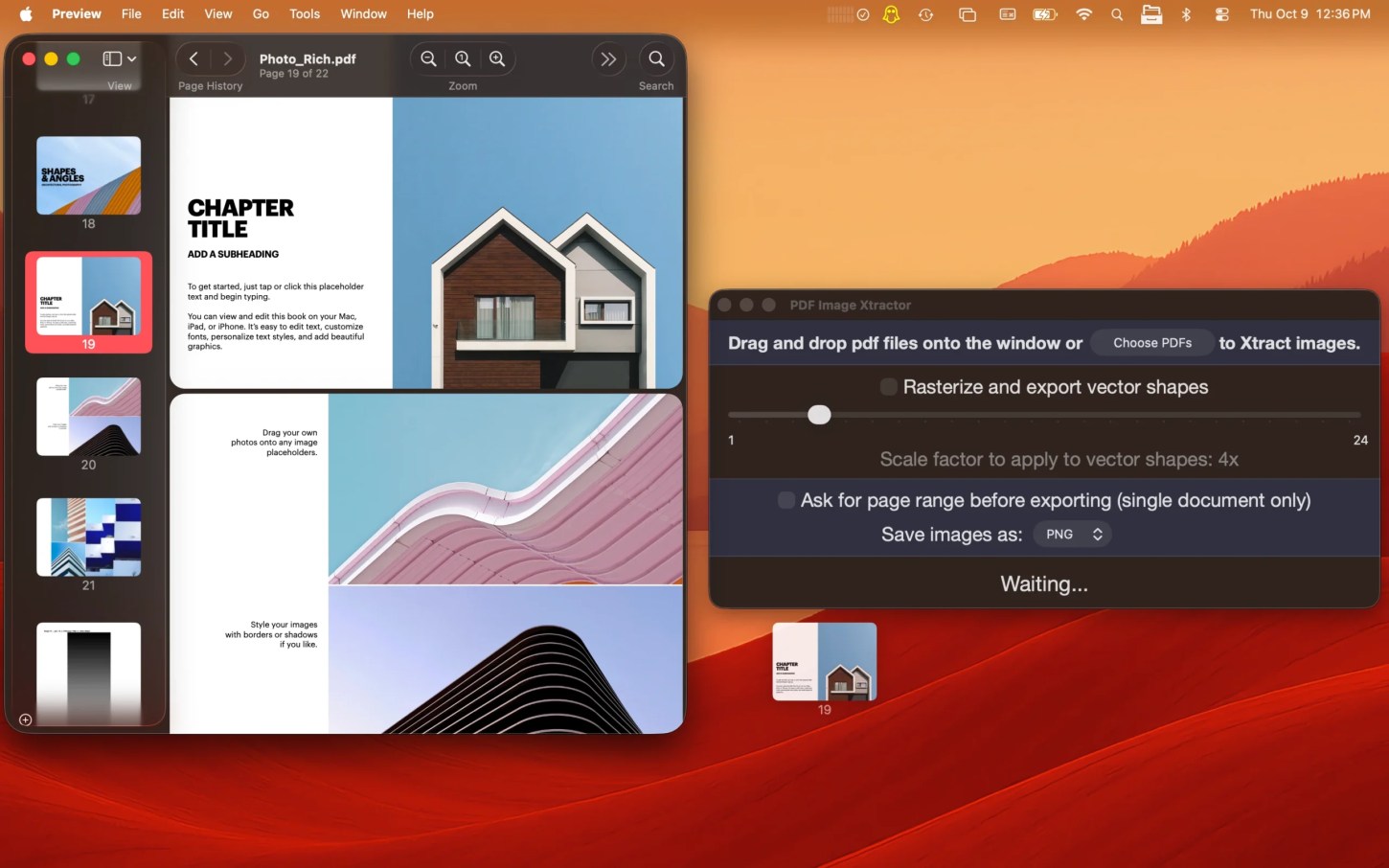1389x868 pixels.
Task: Click the checkmark circle menu bar icon
Action: click(863, 14)
